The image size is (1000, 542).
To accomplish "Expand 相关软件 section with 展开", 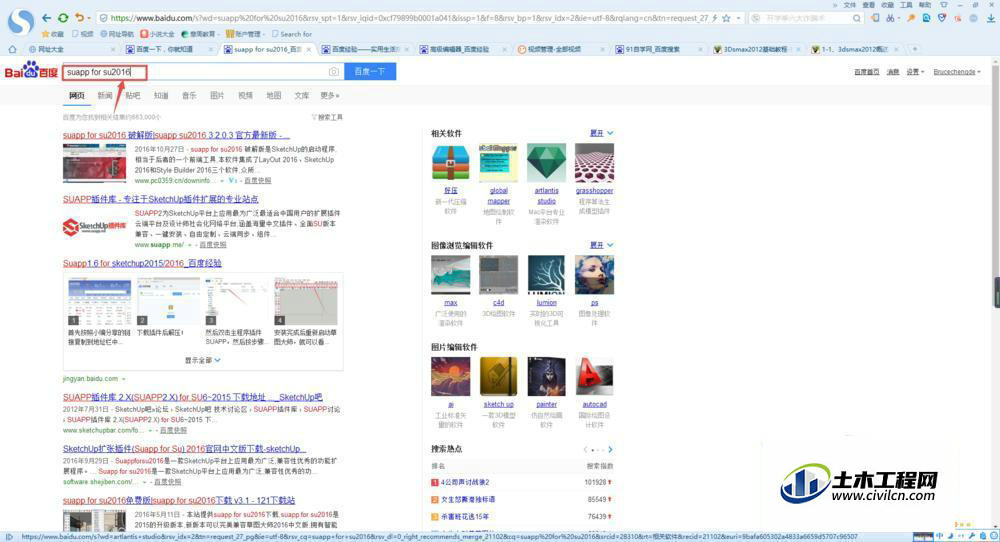I will pyautogui.click(x=601, y=133).
